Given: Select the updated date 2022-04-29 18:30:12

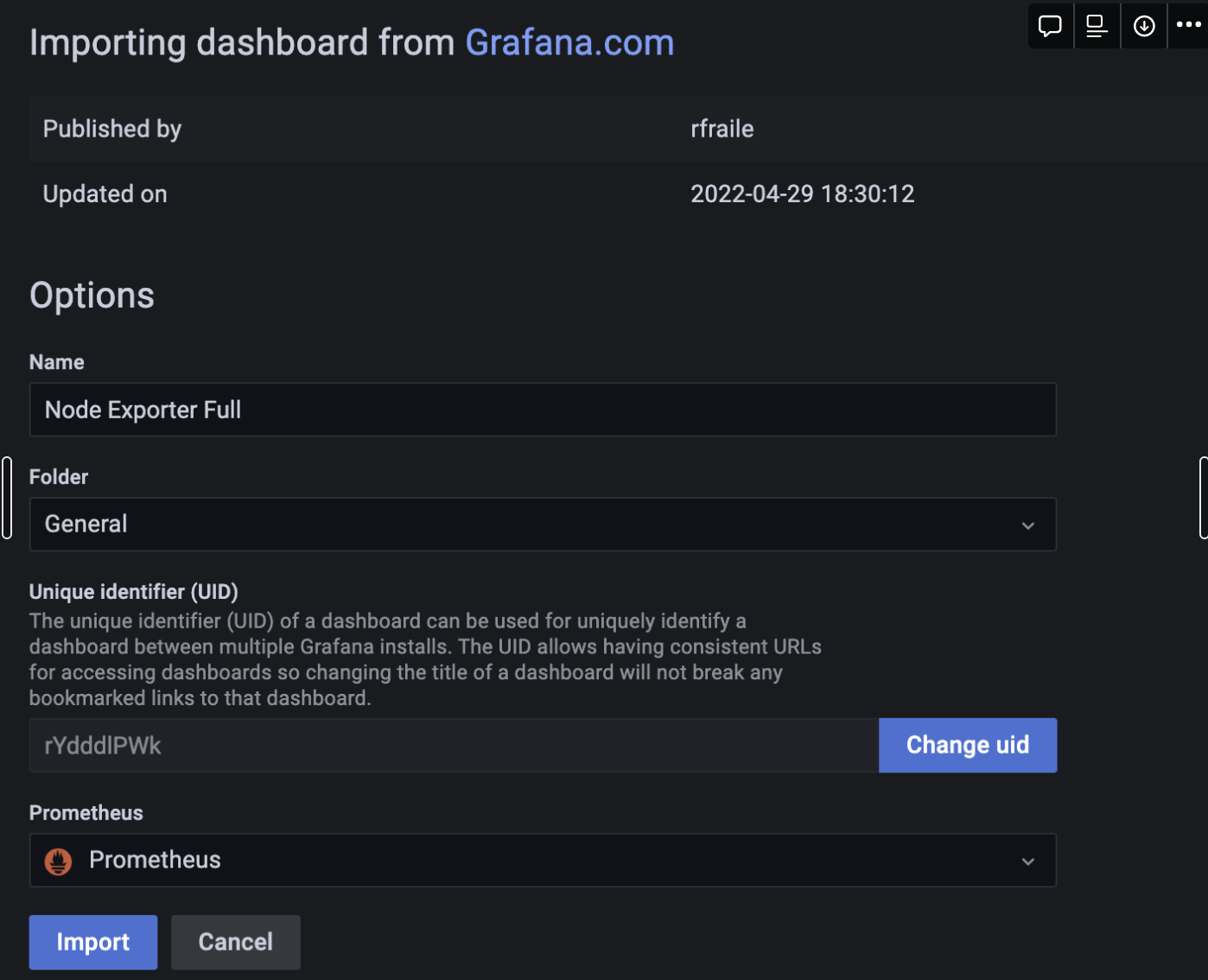Looking at the screenshot, I should click(803, 194).
